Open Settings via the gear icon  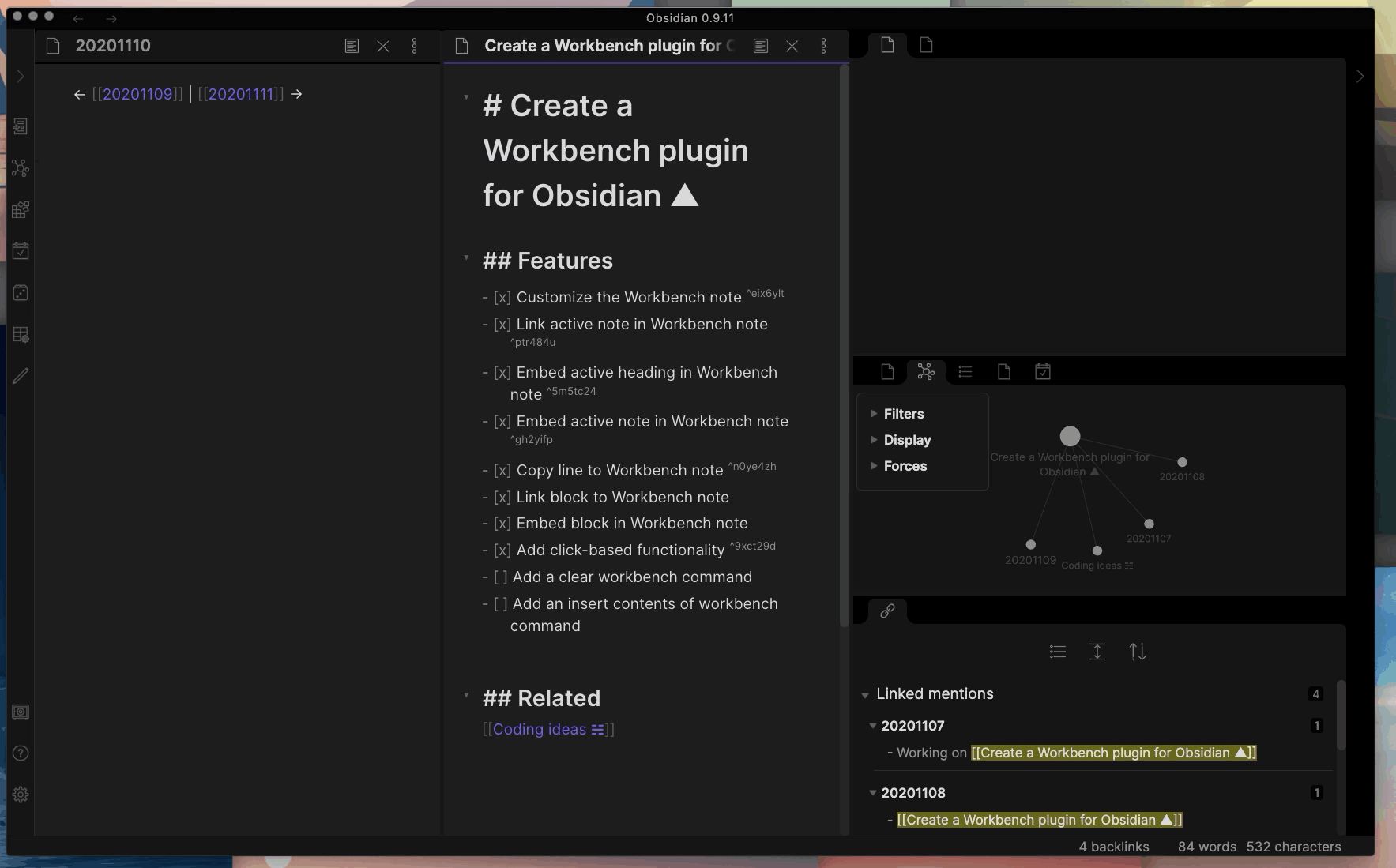[21, 795]
